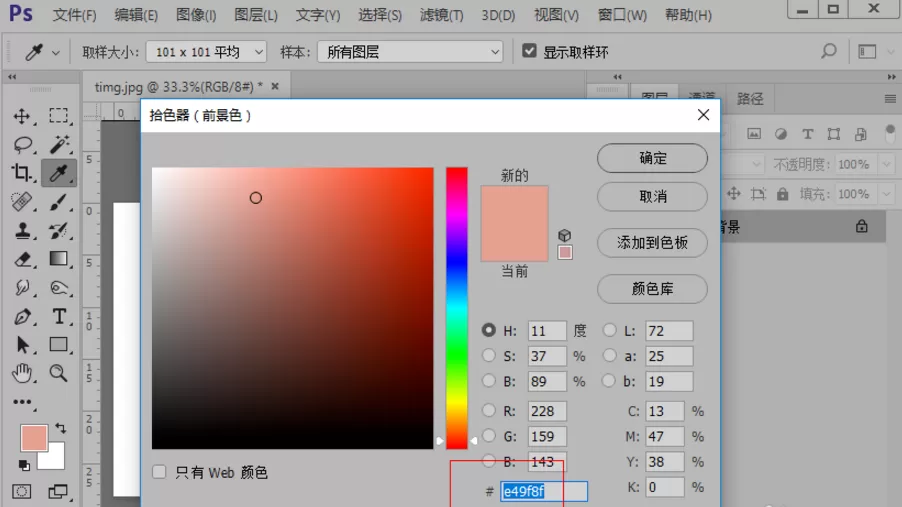902x507 pixels.
Task: Select the S saturation radio button
Action: [x=488, y=356]
